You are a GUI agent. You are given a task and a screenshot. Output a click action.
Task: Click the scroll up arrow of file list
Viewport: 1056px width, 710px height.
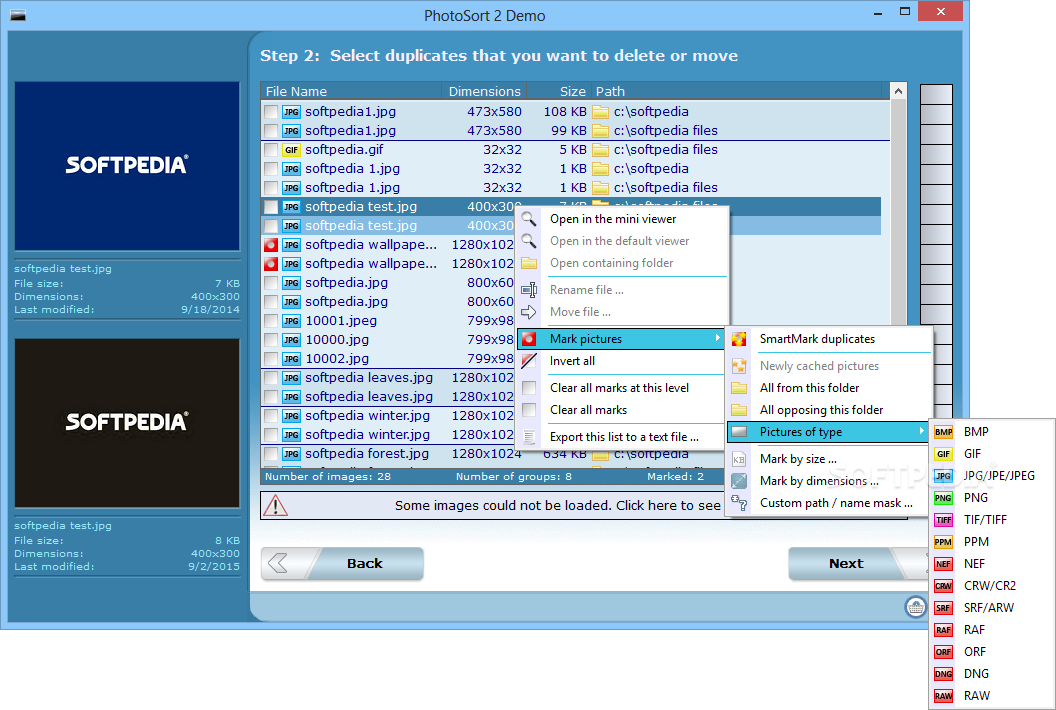[x=898, y=91]
